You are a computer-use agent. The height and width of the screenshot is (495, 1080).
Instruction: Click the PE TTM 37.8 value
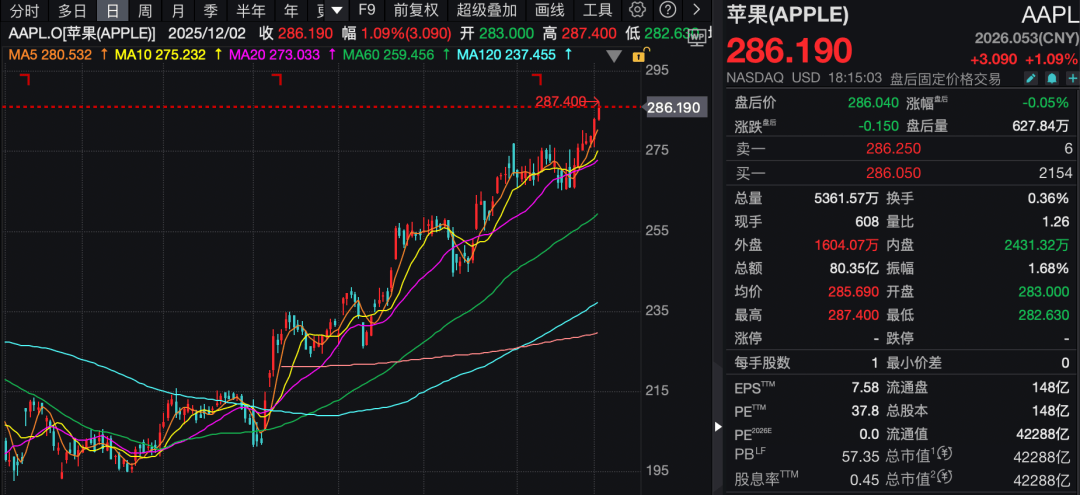(865, 411)
